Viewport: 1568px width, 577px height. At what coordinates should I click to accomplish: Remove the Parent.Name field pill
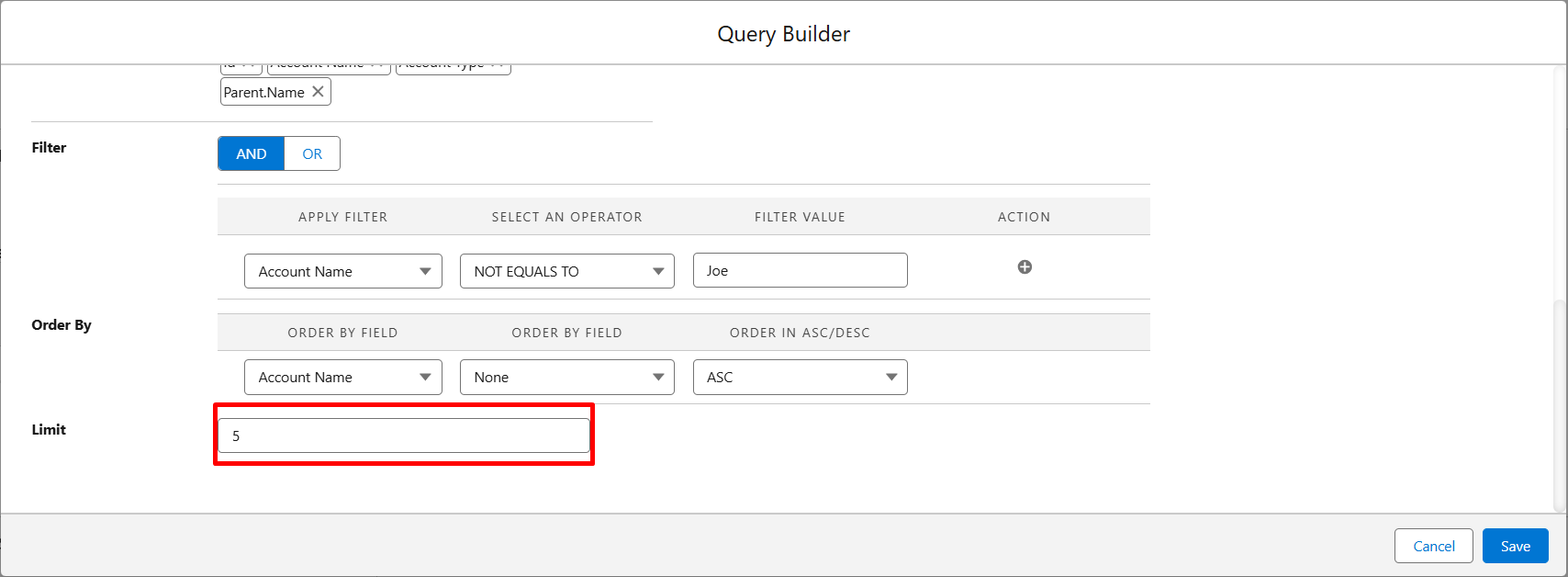click(x=318, y=92)
